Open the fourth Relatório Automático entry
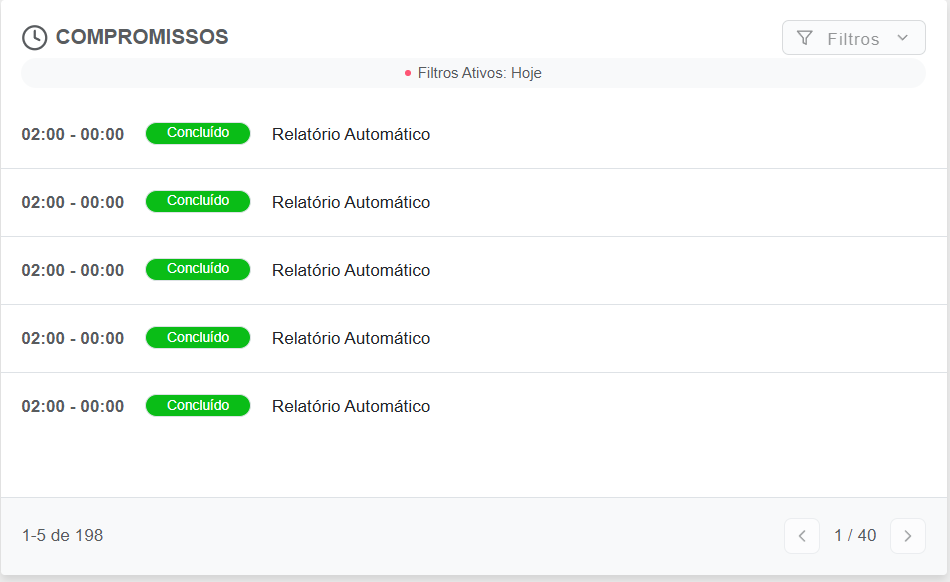This screenshot has width=950, height=582. [x=351, y=338]
